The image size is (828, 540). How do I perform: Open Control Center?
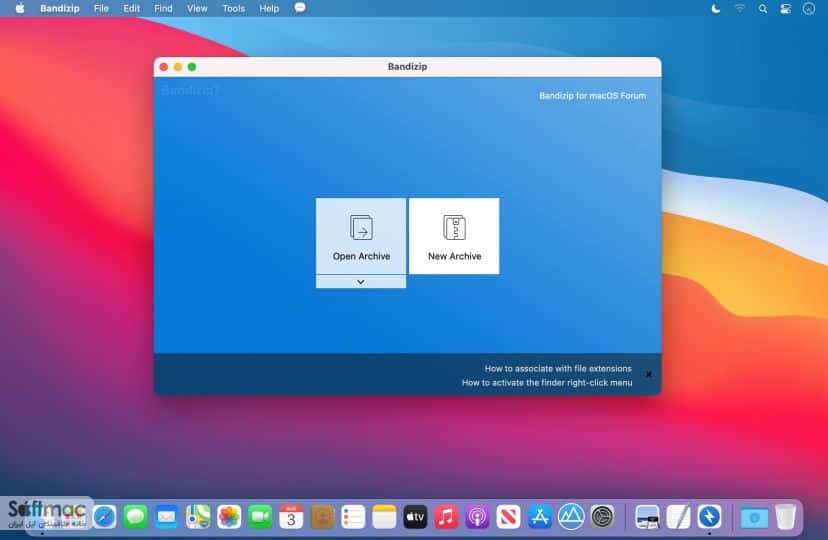click(x=786, y=8)
